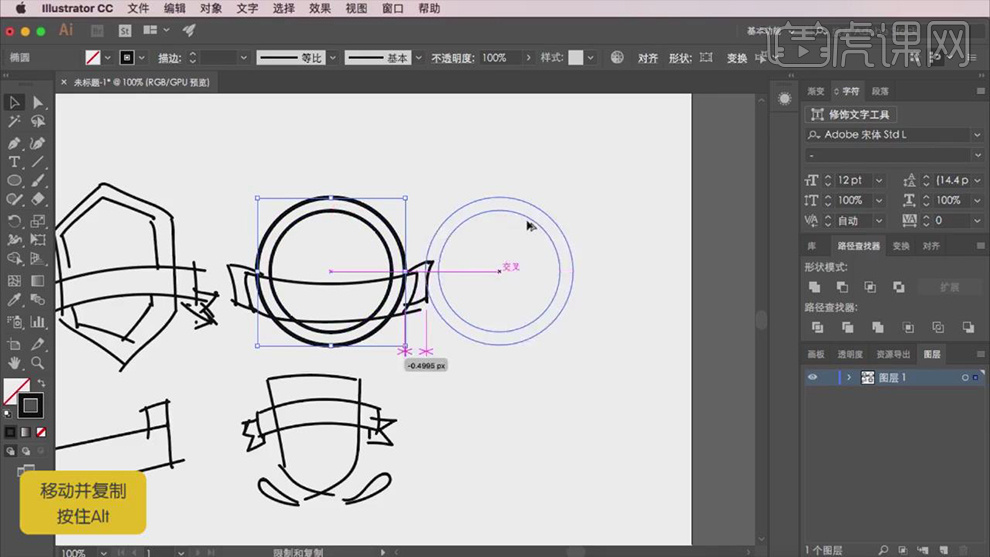
Task: Select the Type tool
Action: pyautogui.click(x=14, y=162)
